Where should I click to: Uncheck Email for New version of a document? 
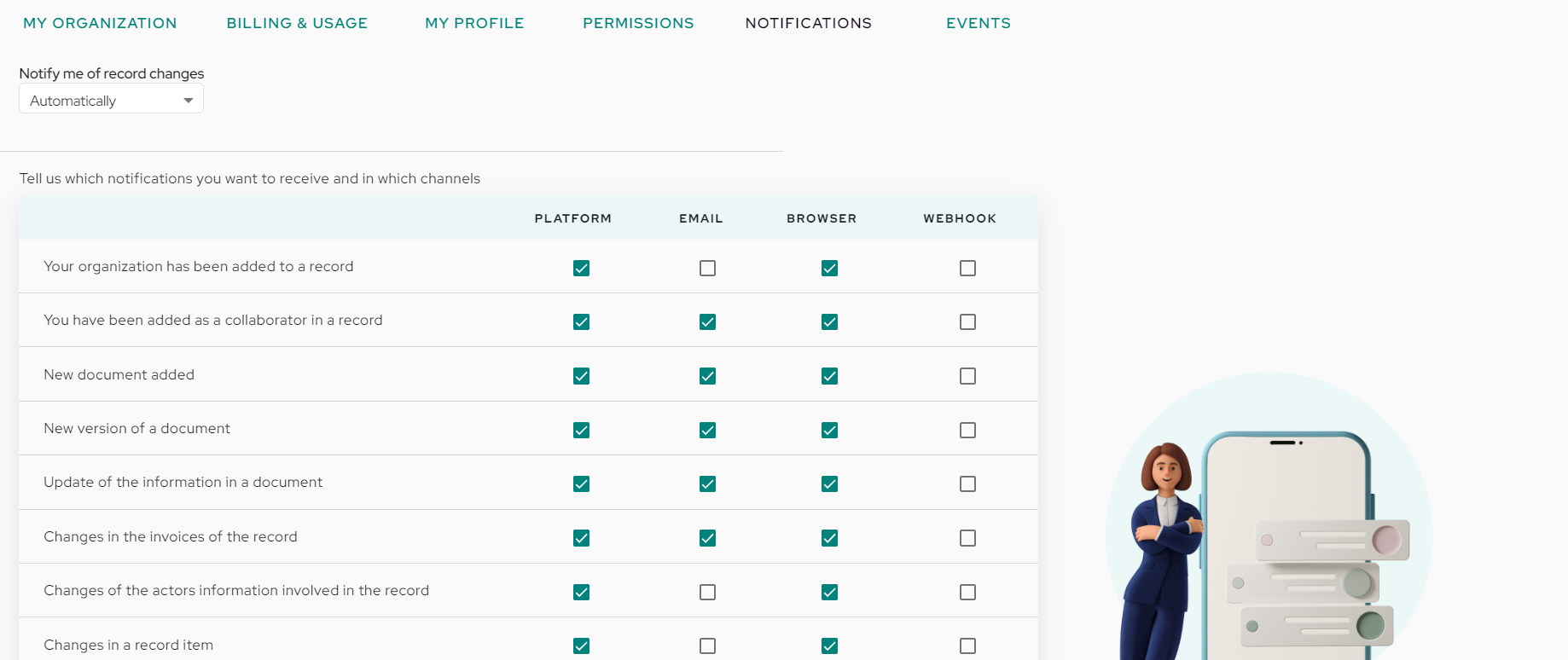707,430
